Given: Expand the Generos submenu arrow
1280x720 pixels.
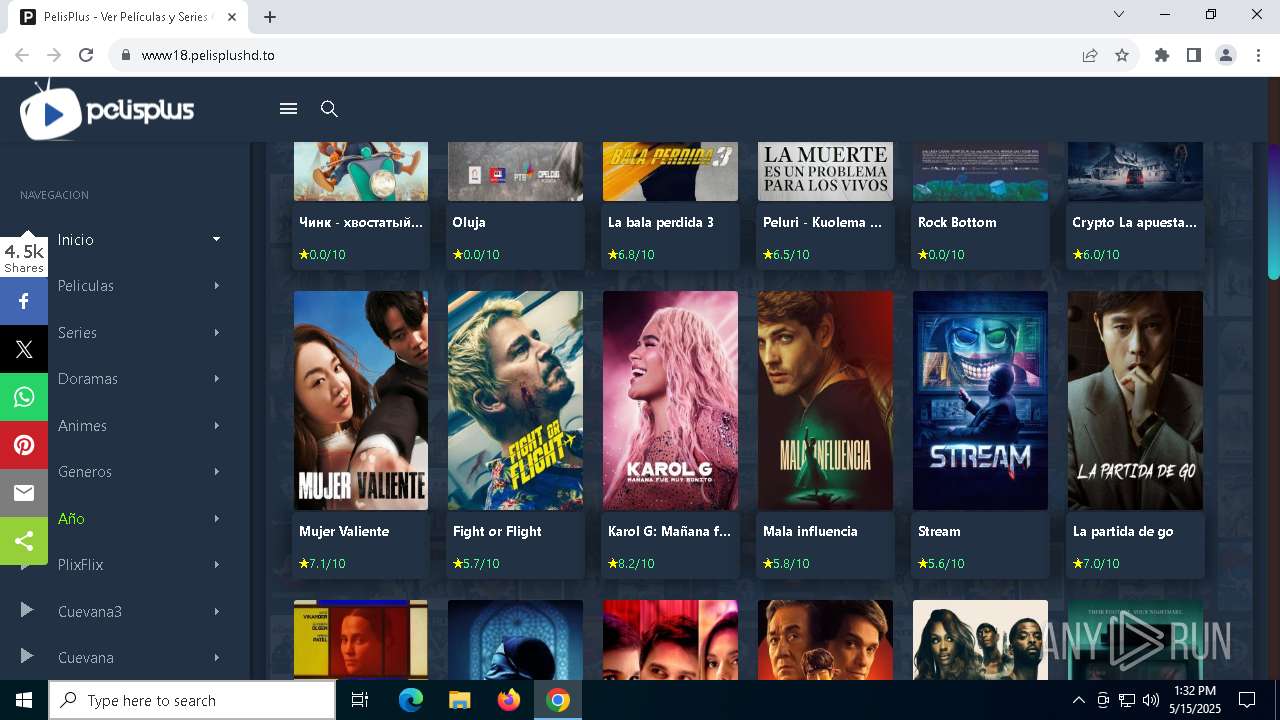Looking at the screenshot, I should 216,472.
